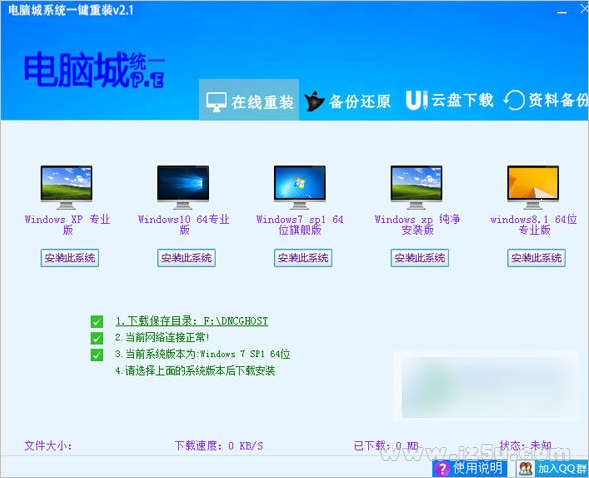Click the U cloud disk icon
Screen dimensions: 589x478
click(417, 100)
